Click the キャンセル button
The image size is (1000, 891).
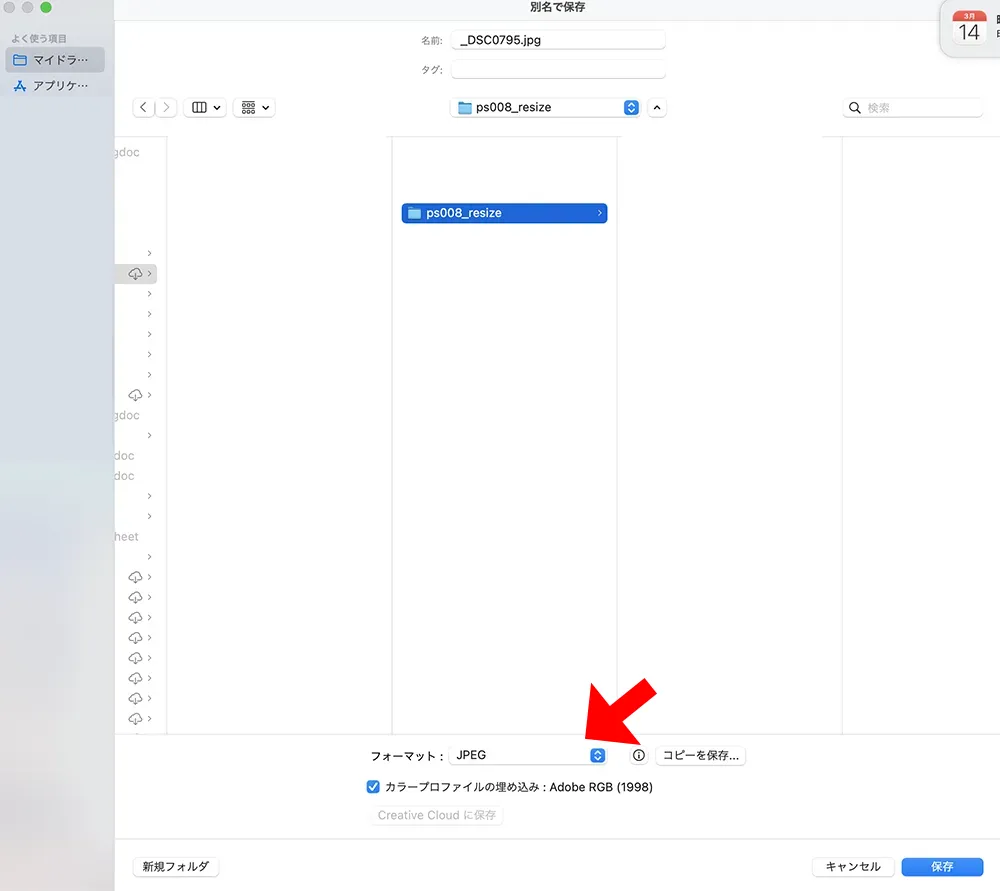tap(852, 867)
